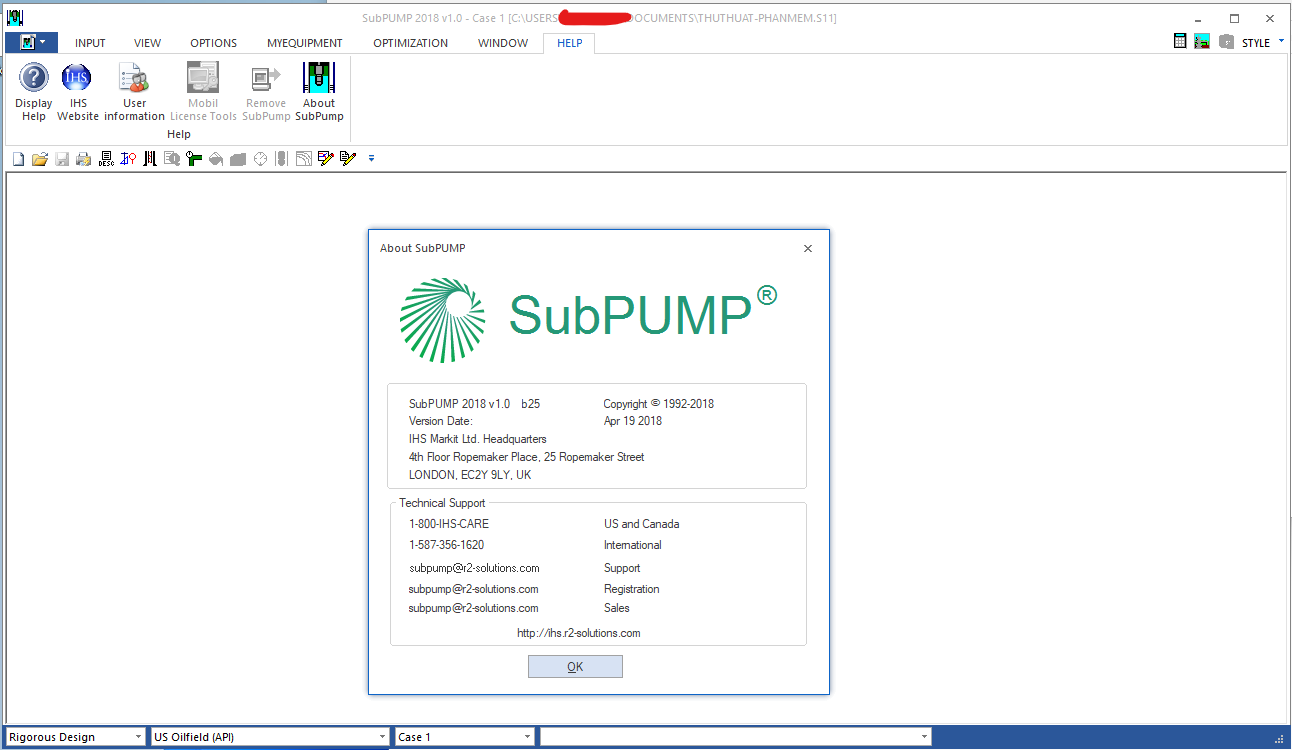The image size is (1292, 750).
Task: Open Display Help from the Help ribbon
Action: click(x=34, y=92)
